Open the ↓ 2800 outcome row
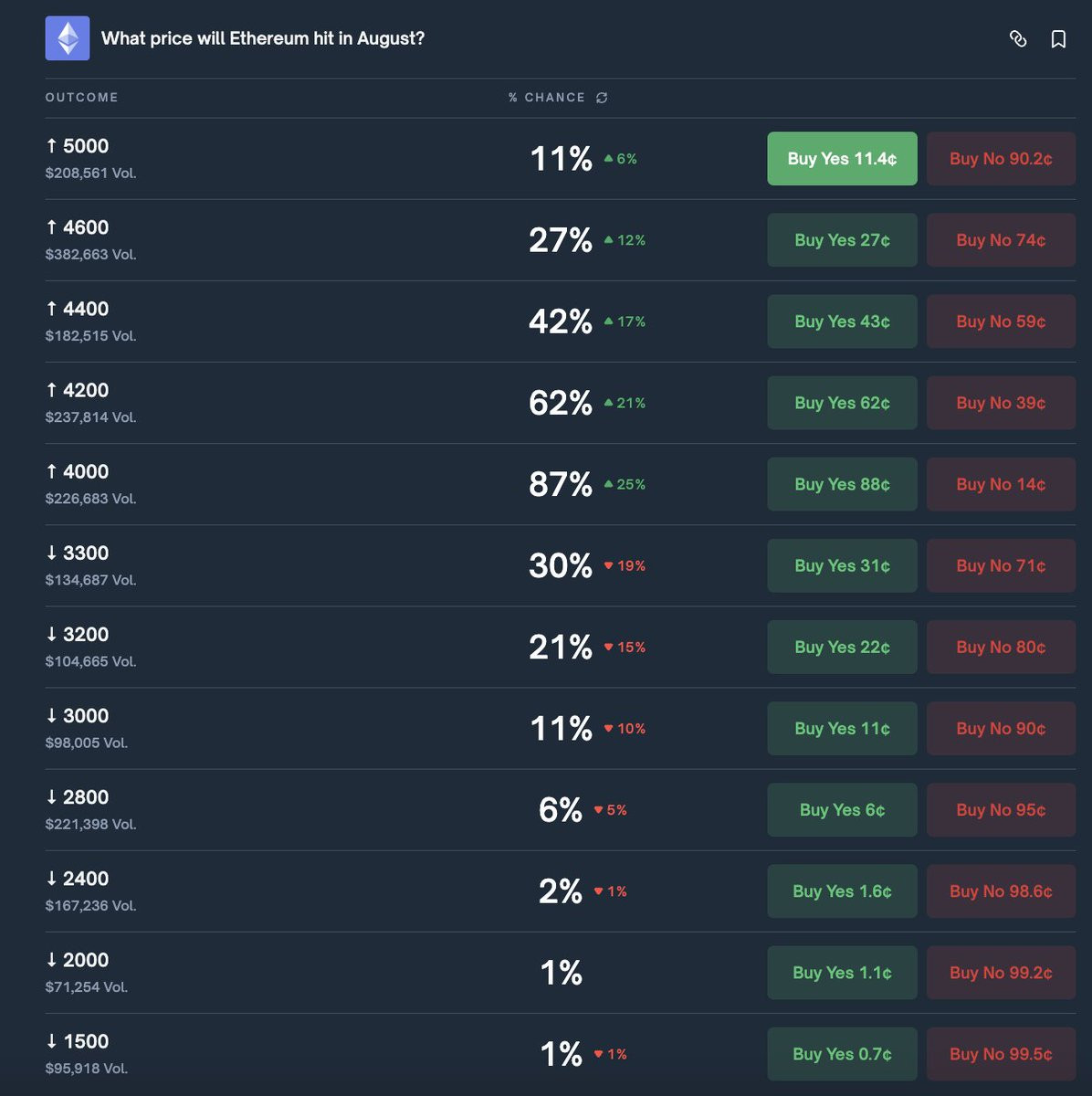This screenshot has height=1096, width=1092. coord(561,809)
